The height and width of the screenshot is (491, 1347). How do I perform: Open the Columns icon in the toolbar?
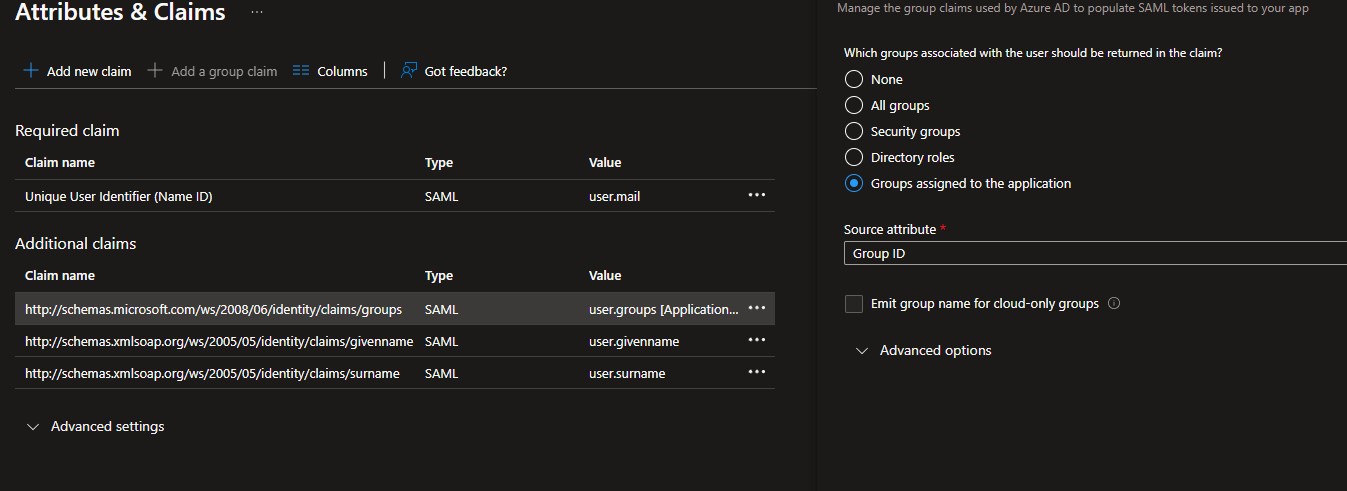(x=301, y=71)
